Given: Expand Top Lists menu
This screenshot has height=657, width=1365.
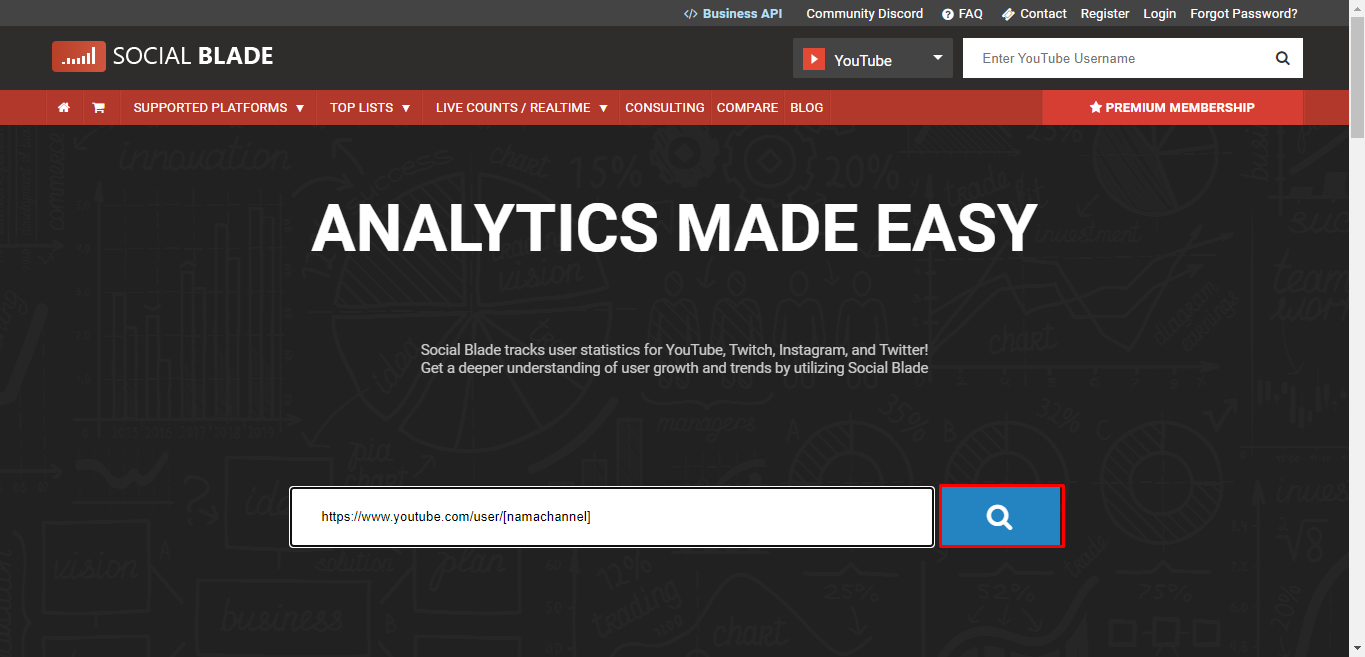Looking at the screenshot, I should point(370,108).
